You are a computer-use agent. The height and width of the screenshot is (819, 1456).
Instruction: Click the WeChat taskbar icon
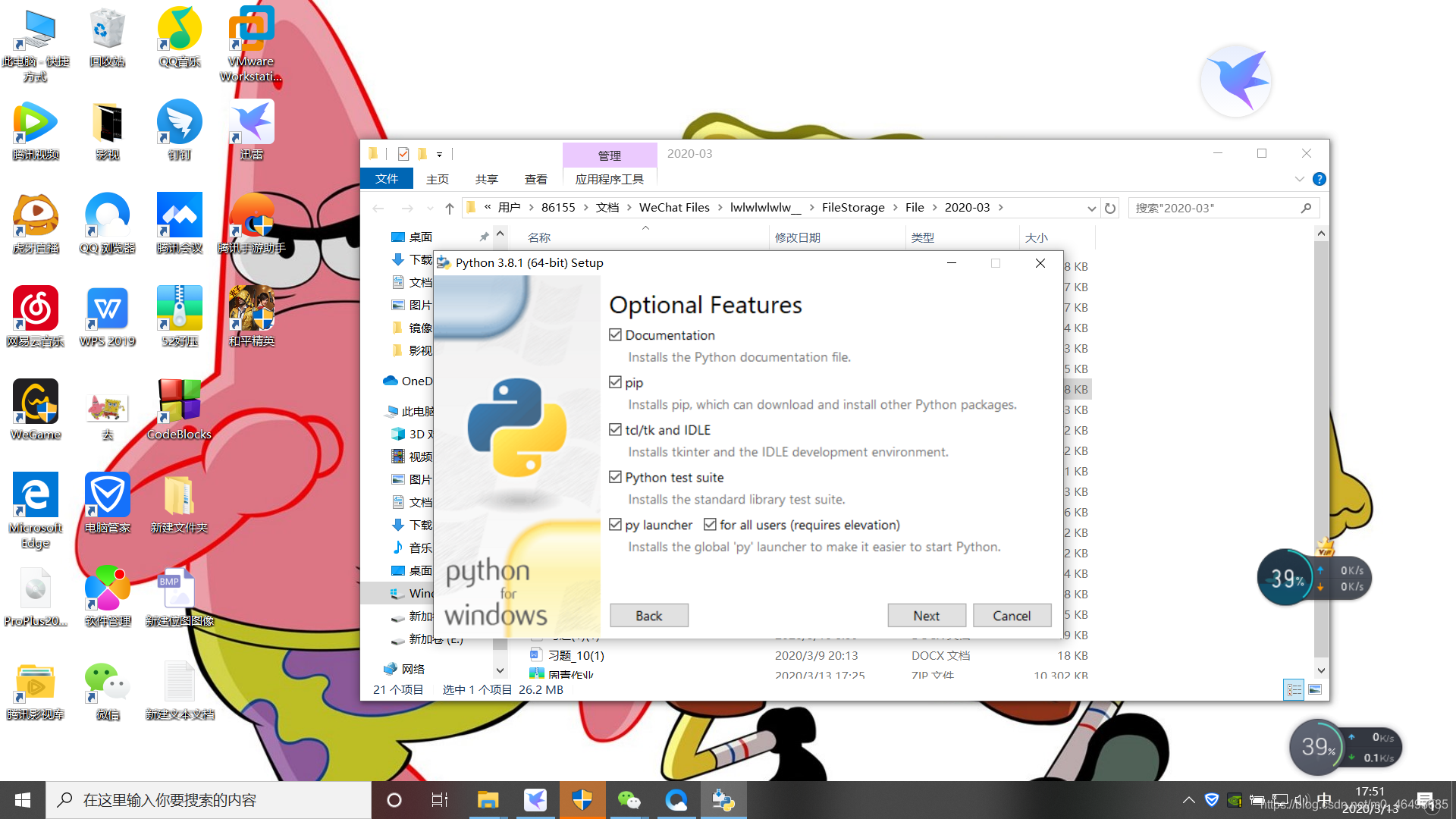pyautogui.click(x=629, y=800)
